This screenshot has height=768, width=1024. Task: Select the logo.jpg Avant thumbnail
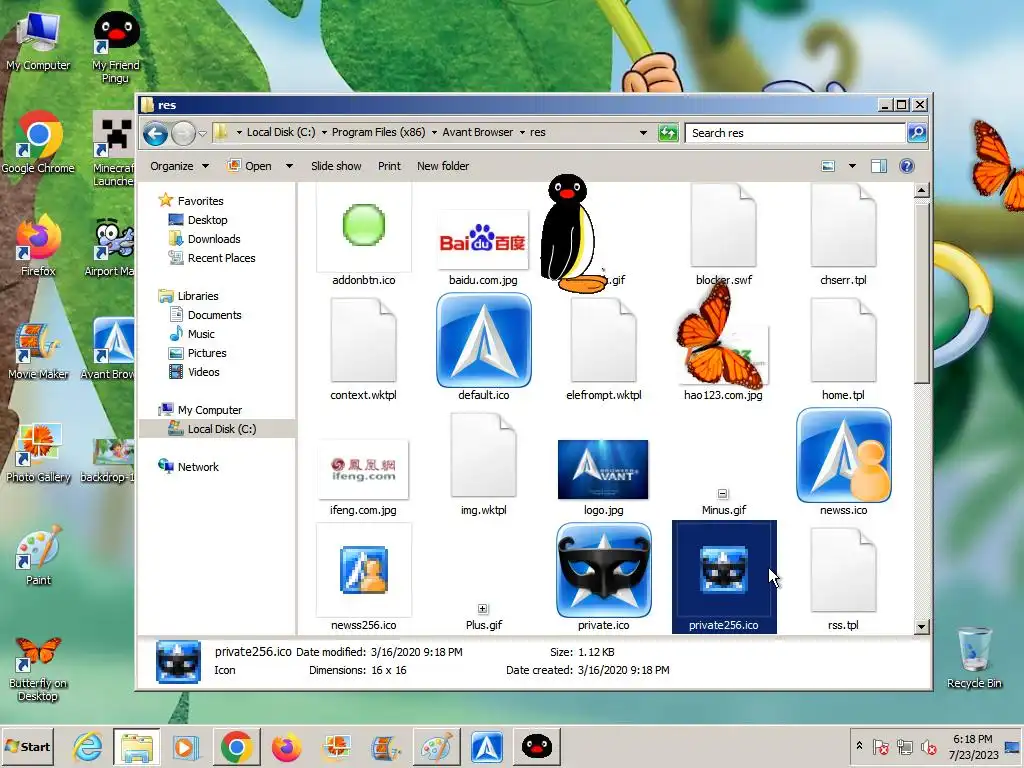pos(603,470)
